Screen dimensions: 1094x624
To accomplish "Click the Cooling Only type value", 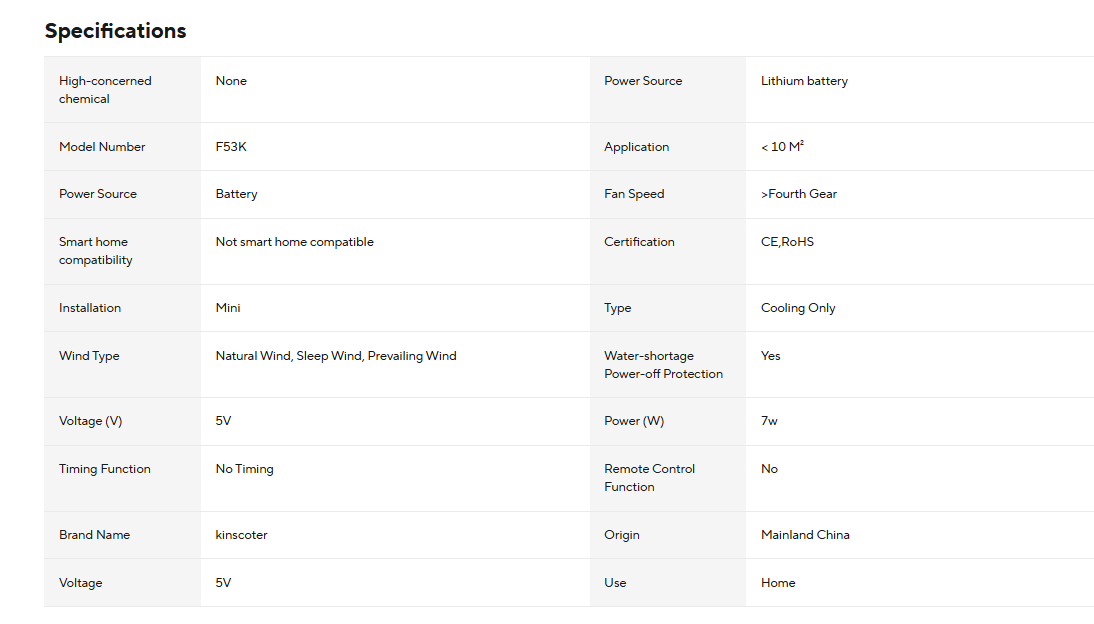I will tap(797, 308).
